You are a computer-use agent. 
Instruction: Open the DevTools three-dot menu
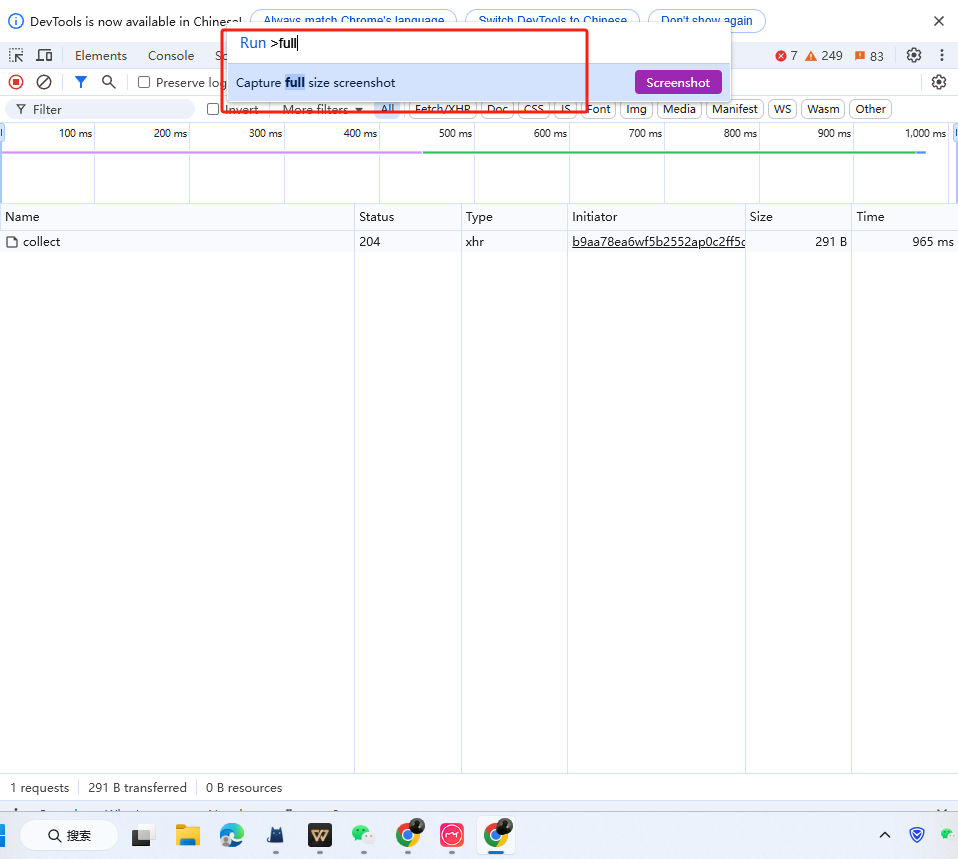[942, 56]
